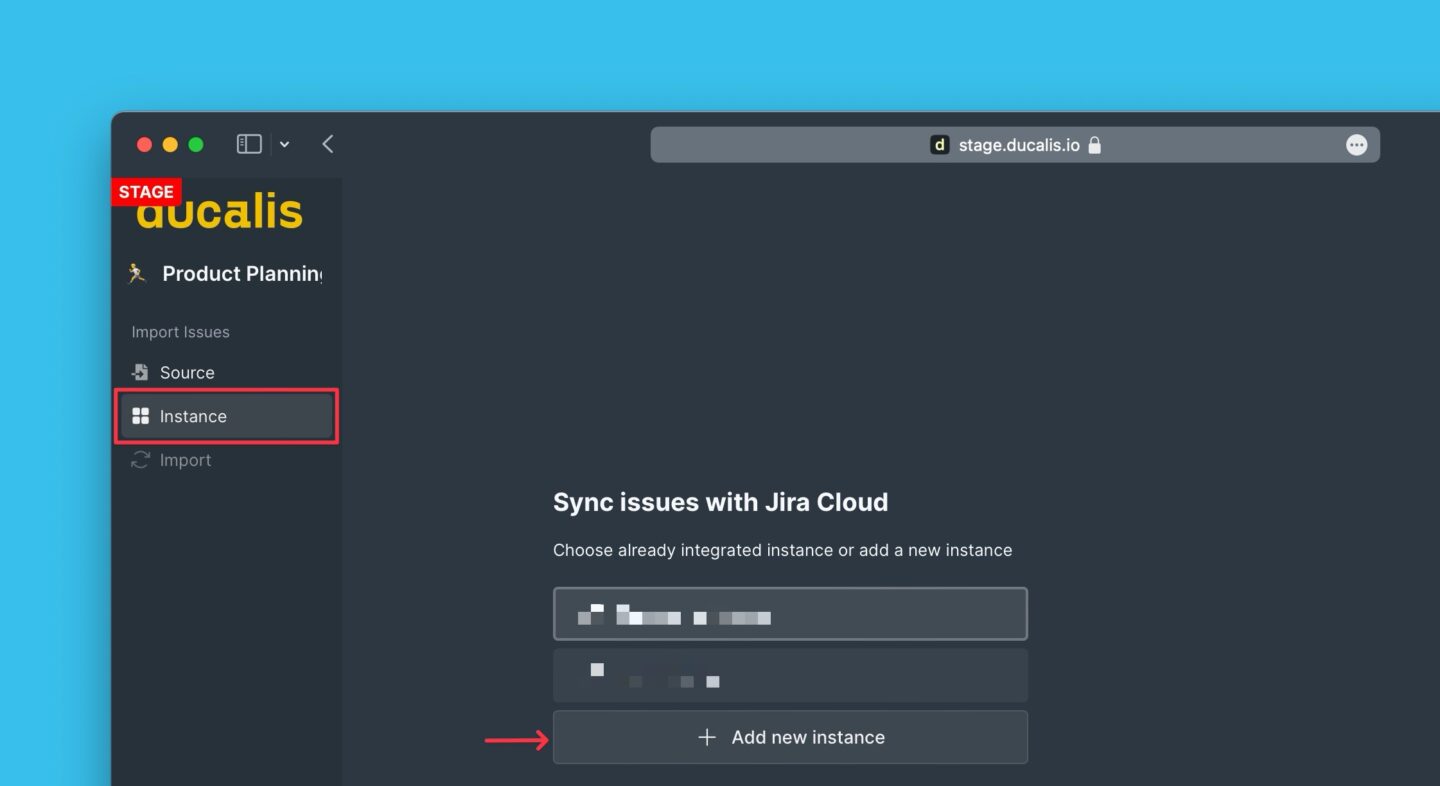
Task: Click the Safari sidebar toggle icon
Action: 249,144
